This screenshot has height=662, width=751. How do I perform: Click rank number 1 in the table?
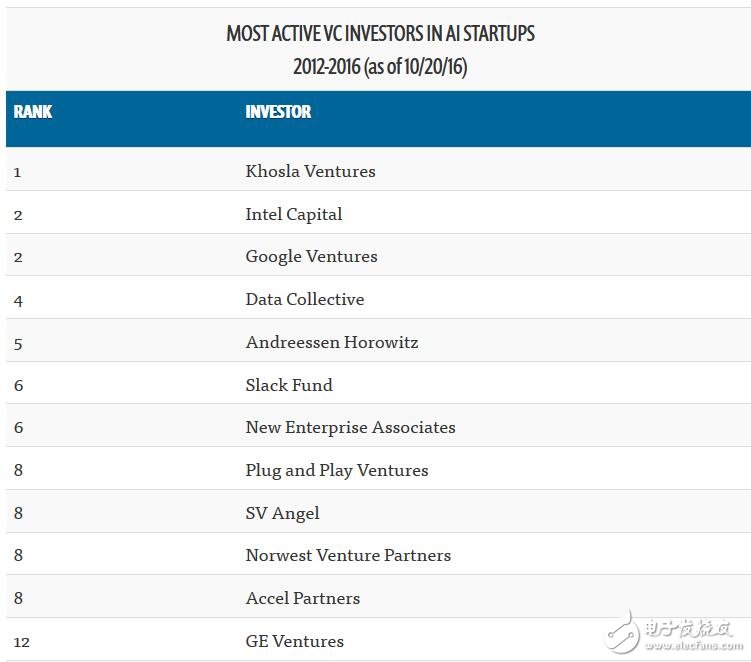tap(18, 172)
